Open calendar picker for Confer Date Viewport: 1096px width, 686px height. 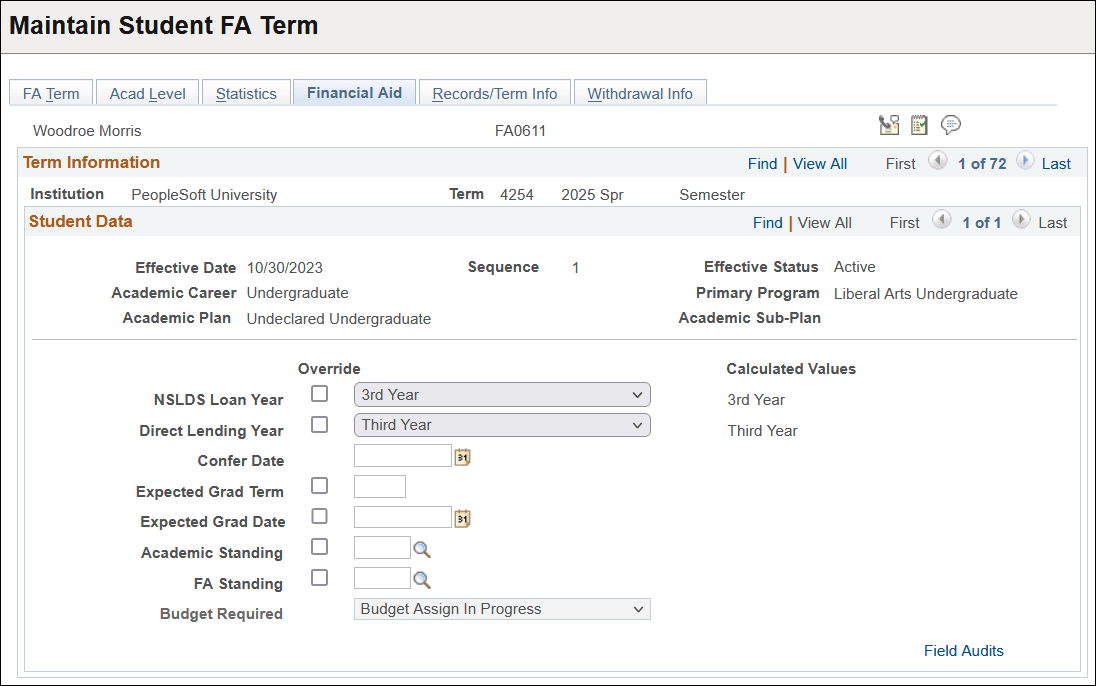(462, 457)
